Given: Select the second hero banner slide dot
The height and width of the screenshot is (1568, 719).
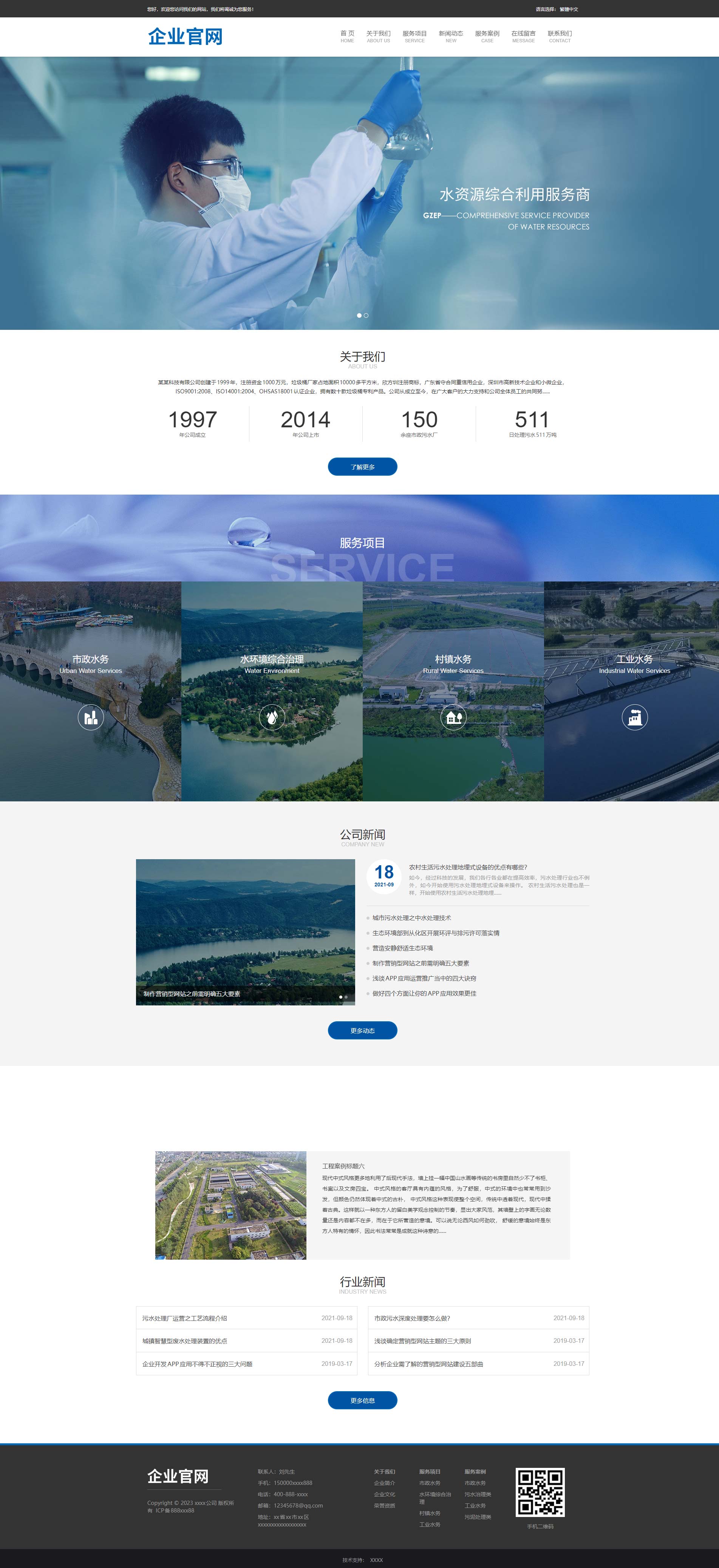Looking at the screenshot, I should 366,315.
